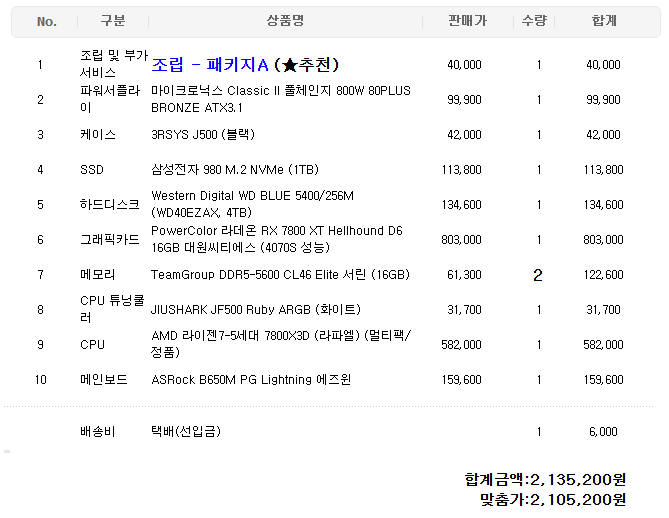This screenshot has width=669, height=518.
Task: Select the 42,000 total for the case
Action: point(603,134)
